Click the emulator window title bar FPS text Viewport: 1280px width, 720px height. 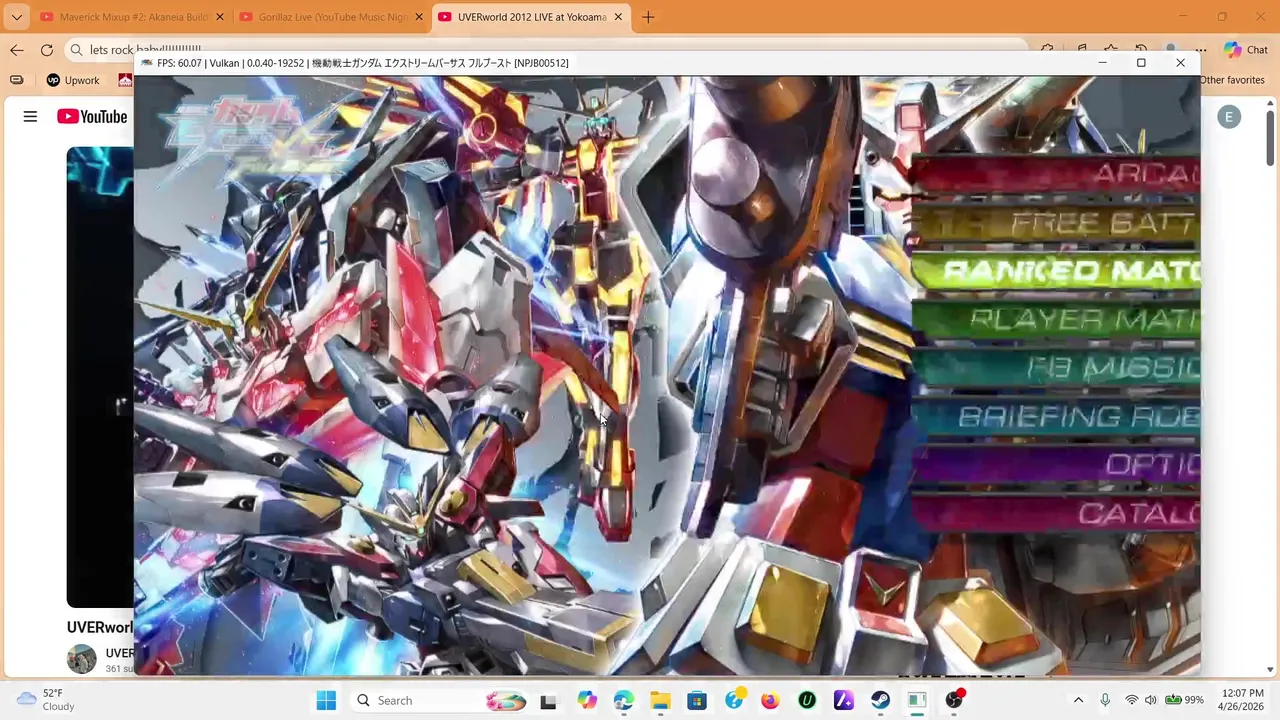[x=362, y=63]
